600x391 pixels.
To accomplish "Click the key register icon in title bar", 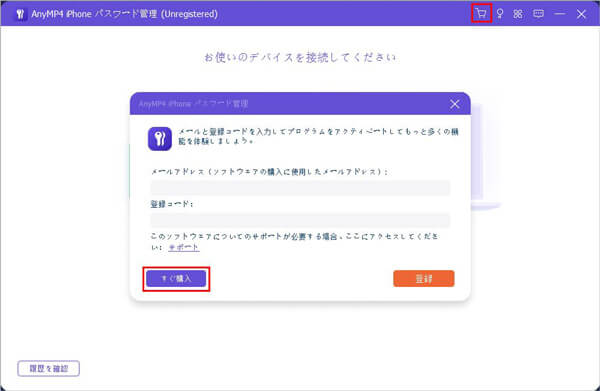I will pos(500,14).
